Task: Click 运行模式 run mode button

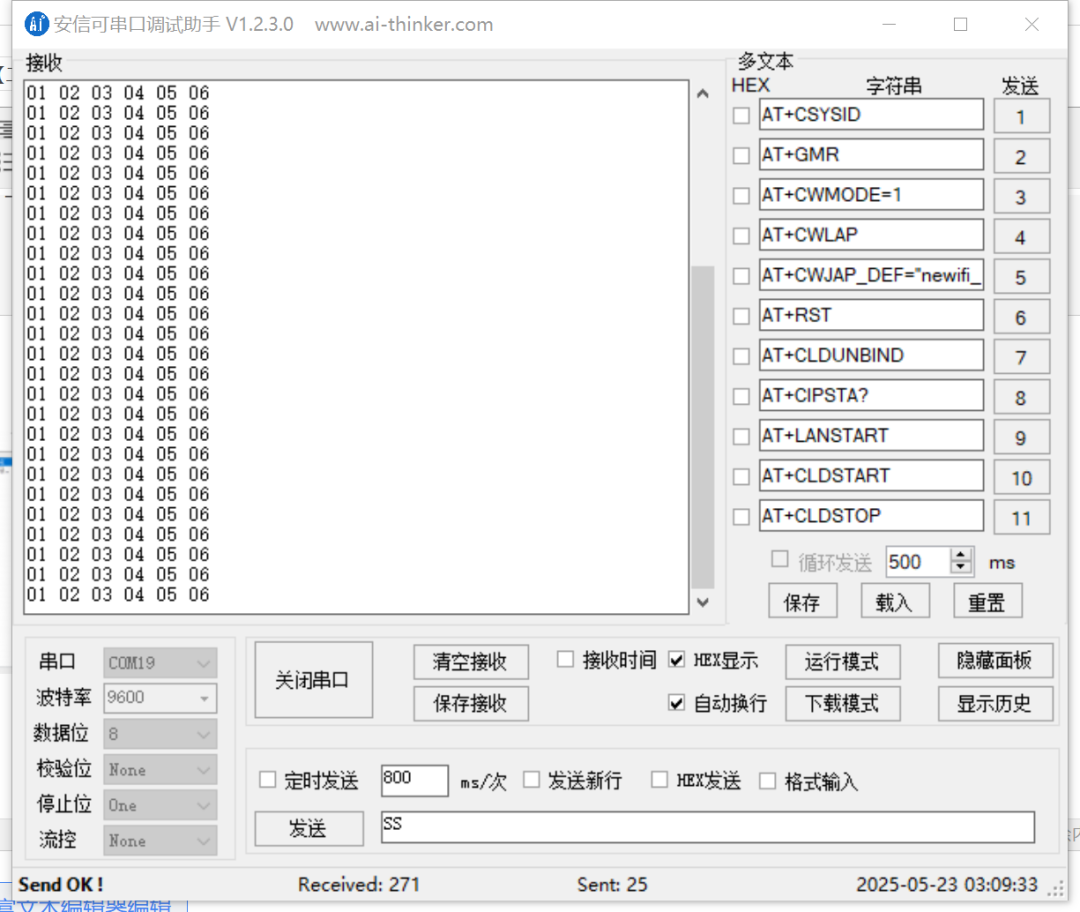Action: (842, 661)
